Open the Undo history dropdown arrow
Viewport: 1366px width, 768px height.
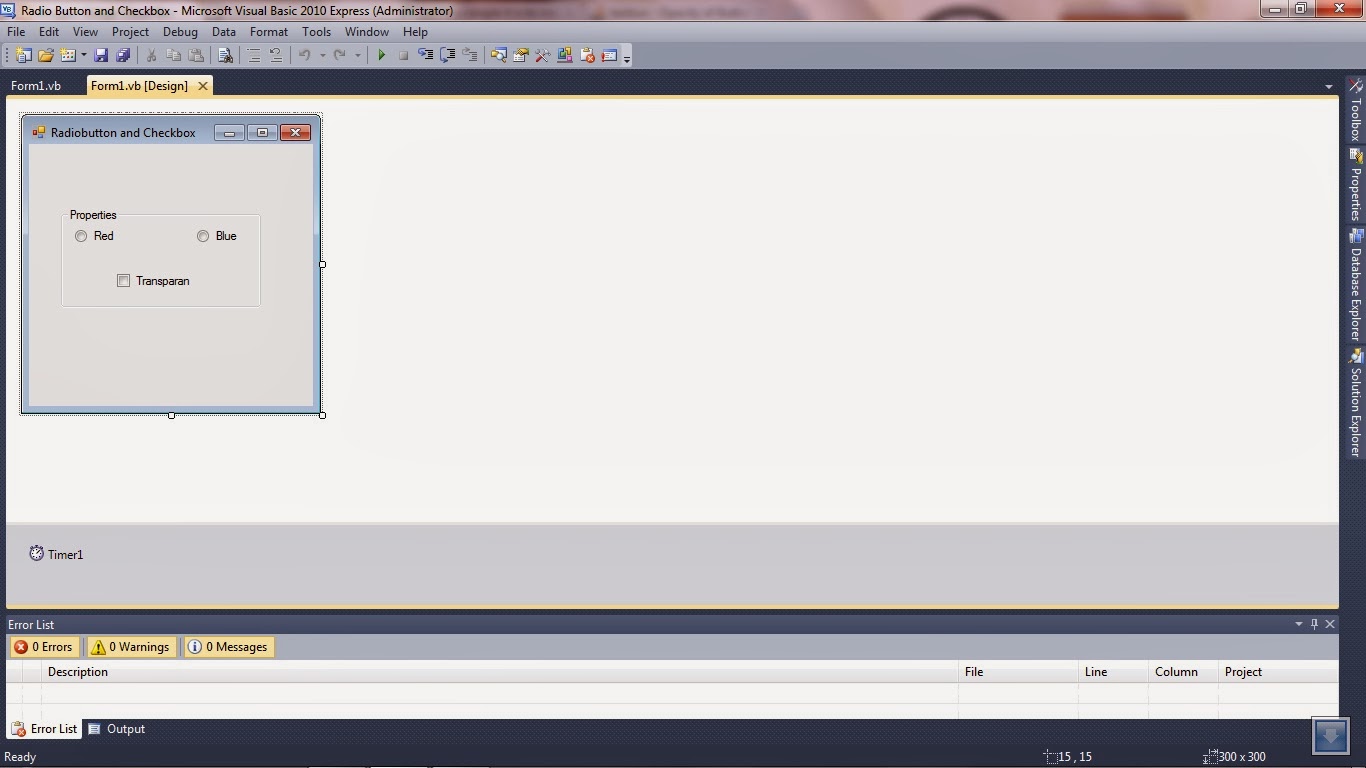point(321,56)
